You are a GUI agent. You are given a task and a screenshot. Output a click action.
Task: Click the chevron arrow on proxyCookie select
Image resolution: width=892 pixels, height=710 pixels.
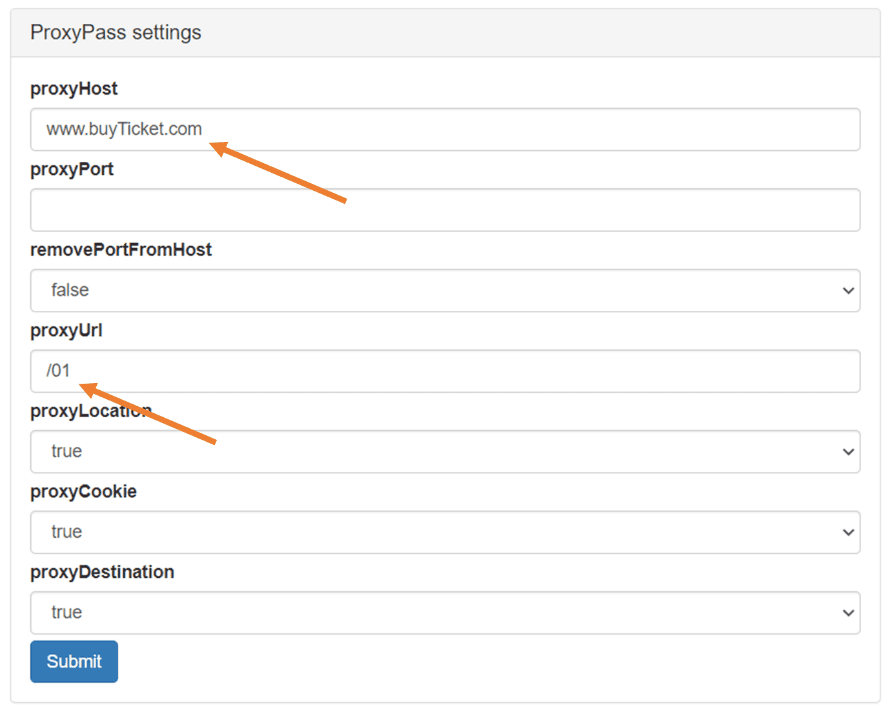848,533
